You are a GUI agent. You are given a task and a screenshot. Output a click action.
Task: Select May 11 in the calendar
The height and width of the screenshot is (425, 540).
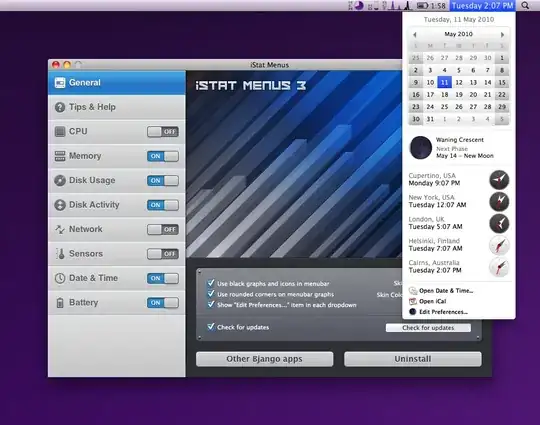coord(444,82)
